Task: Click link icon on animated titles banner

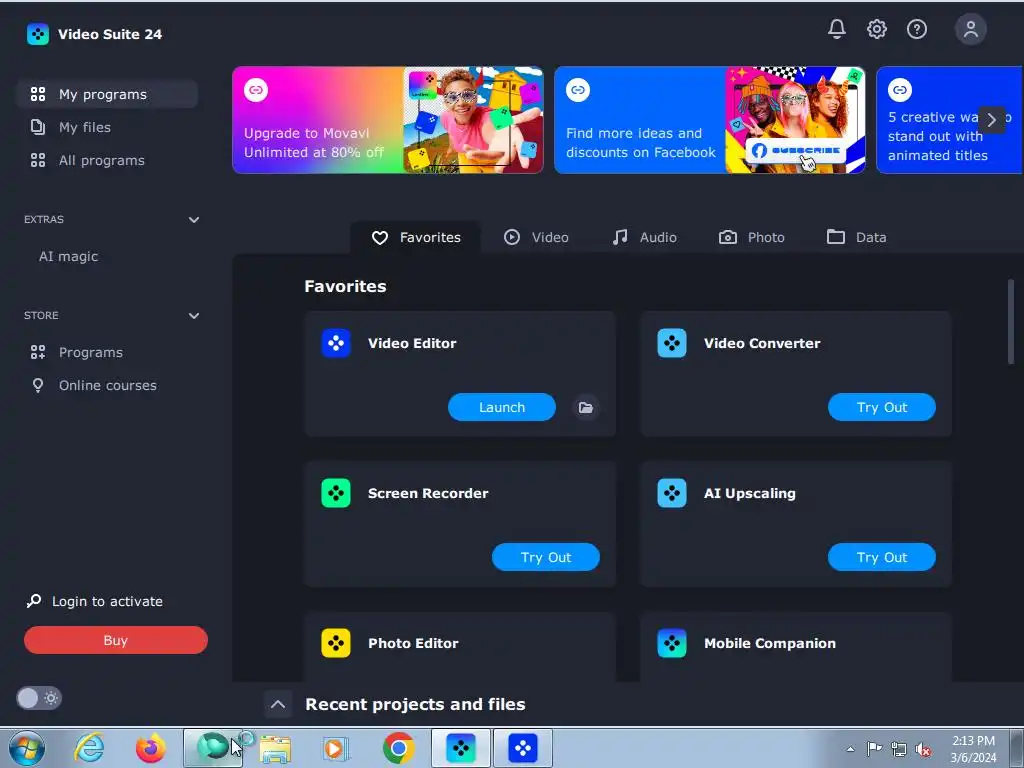Action: 900,89
